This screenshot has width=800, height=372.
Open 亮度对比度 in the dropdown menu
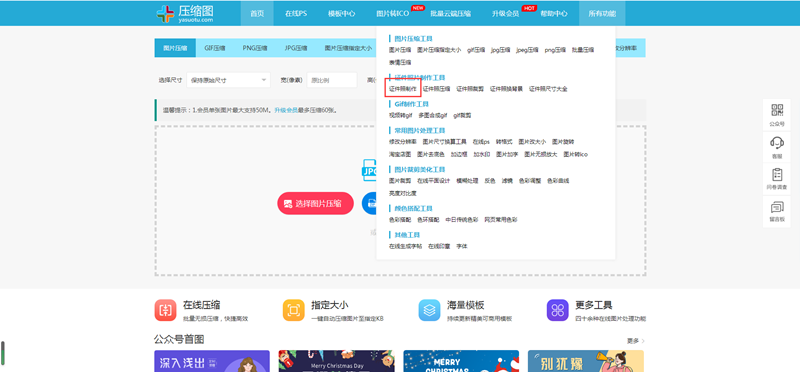click(403, 193)
